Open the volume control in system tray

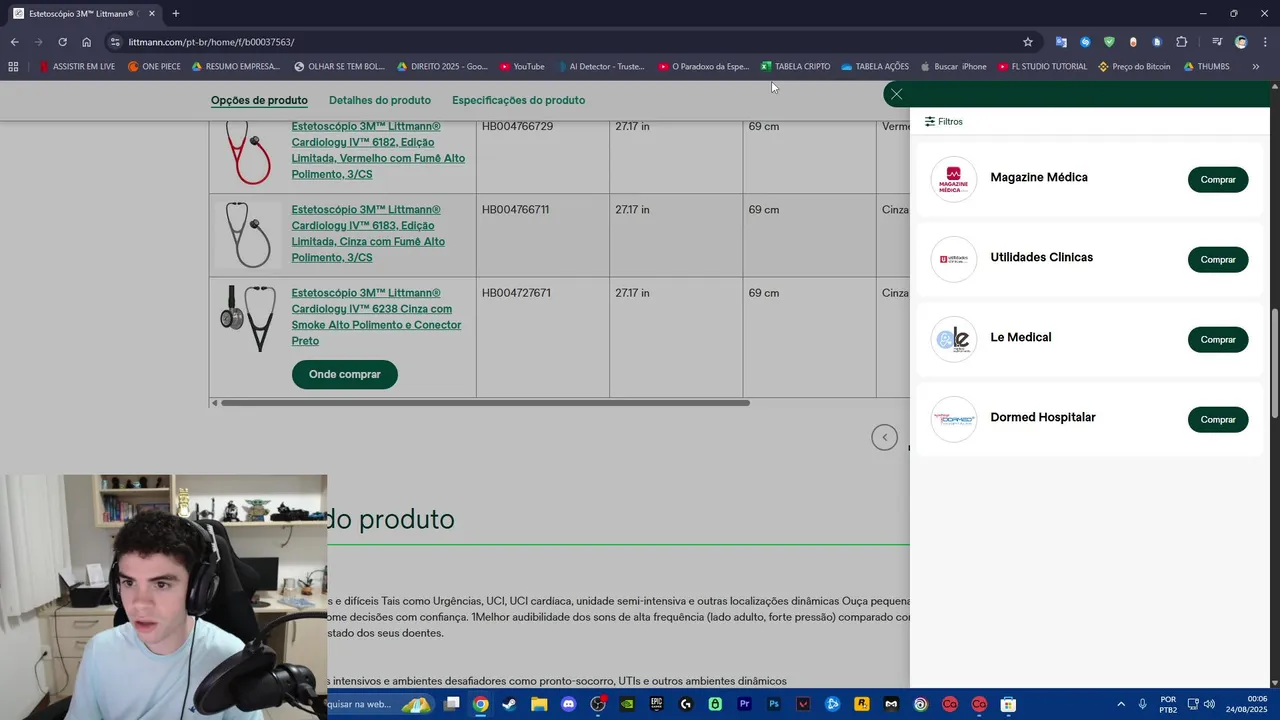click(1208, 704)
